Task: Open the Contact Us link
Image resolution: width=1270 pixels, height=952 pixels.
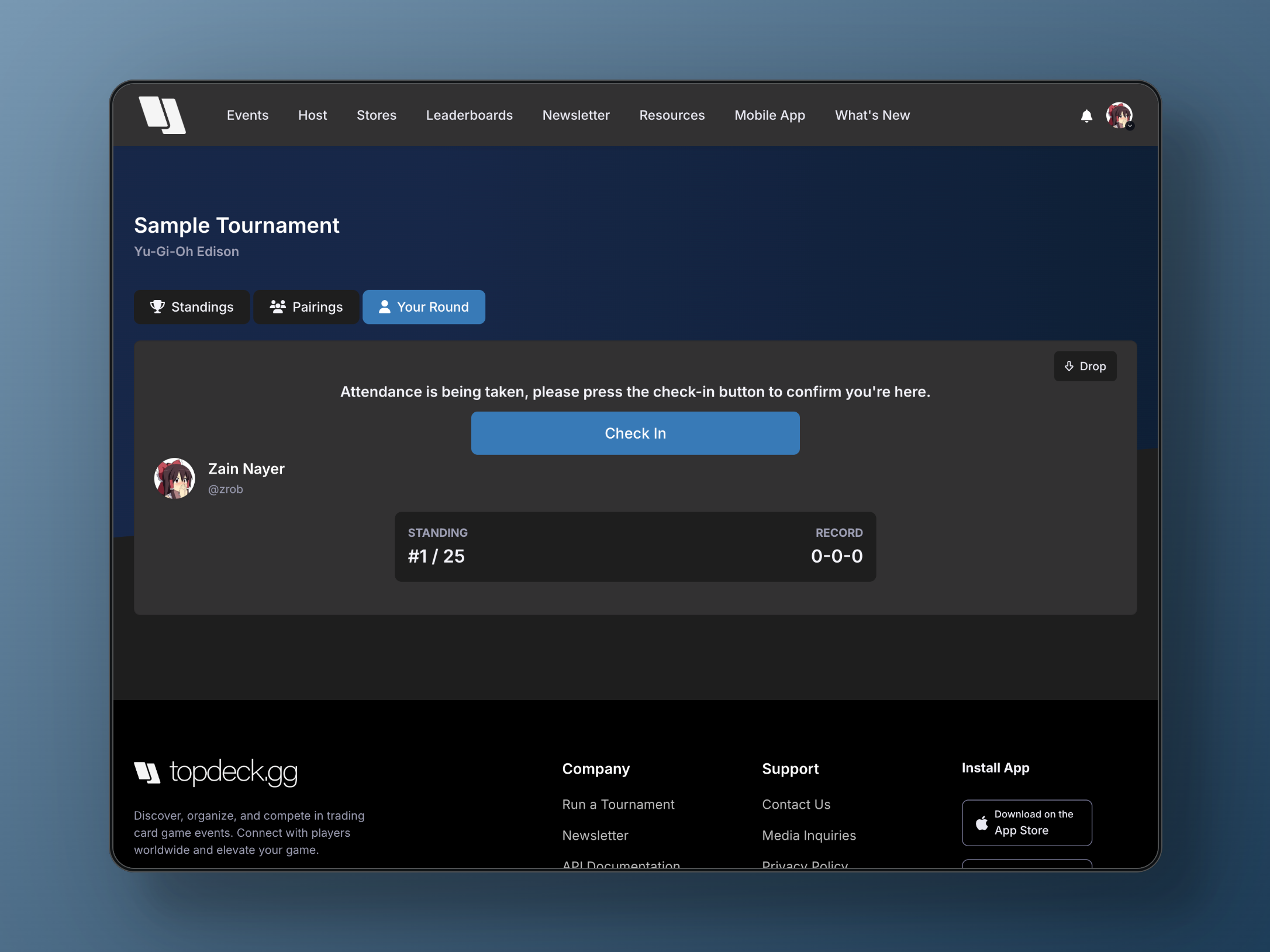Action: 796,805
